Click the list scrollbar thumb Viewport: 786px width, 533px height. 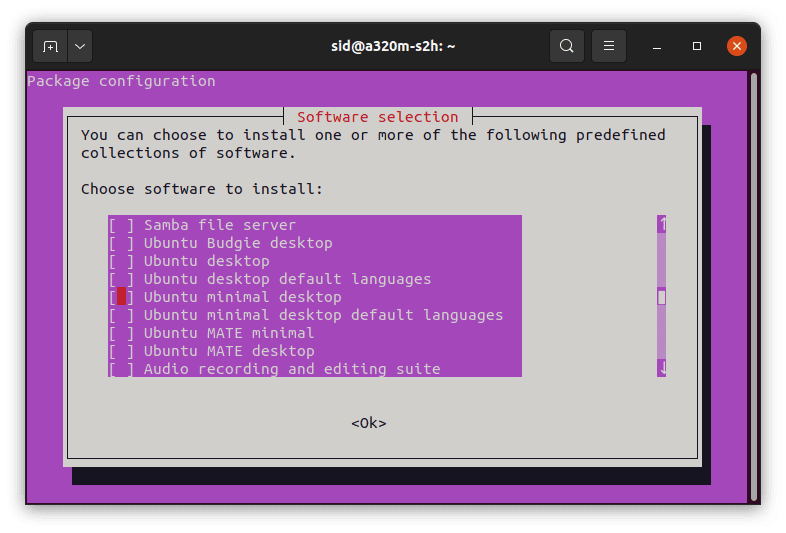[662, 297]
